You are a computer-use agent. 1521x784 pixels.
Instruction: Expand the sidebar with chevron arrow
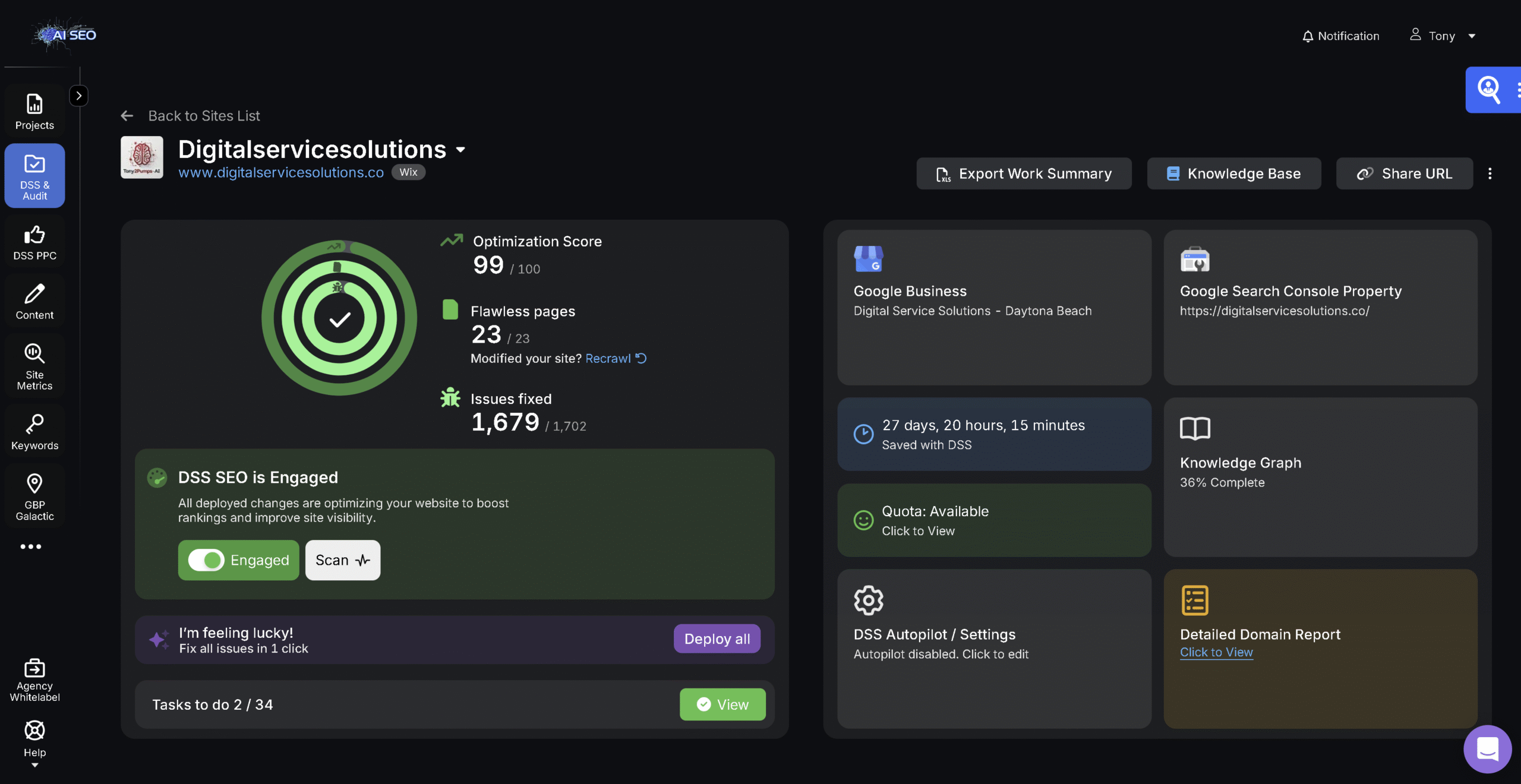(79, 96)
